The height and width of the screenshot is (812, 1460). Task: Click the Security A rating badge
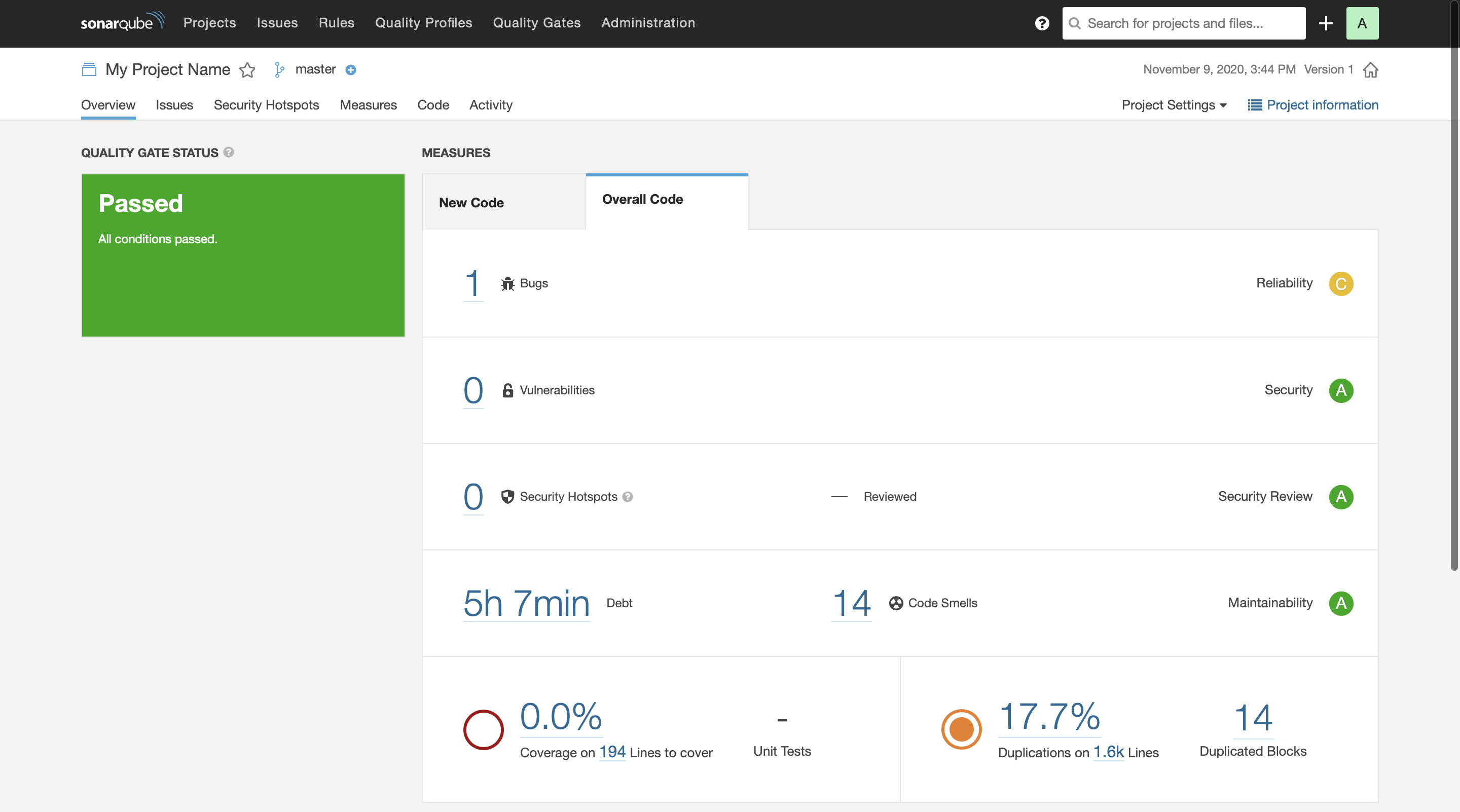[x=1341, y=390]
